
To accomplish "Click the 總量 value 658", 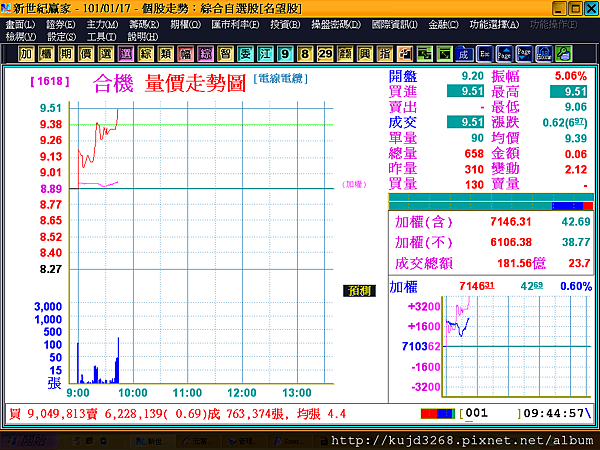I will click(474, 153).
